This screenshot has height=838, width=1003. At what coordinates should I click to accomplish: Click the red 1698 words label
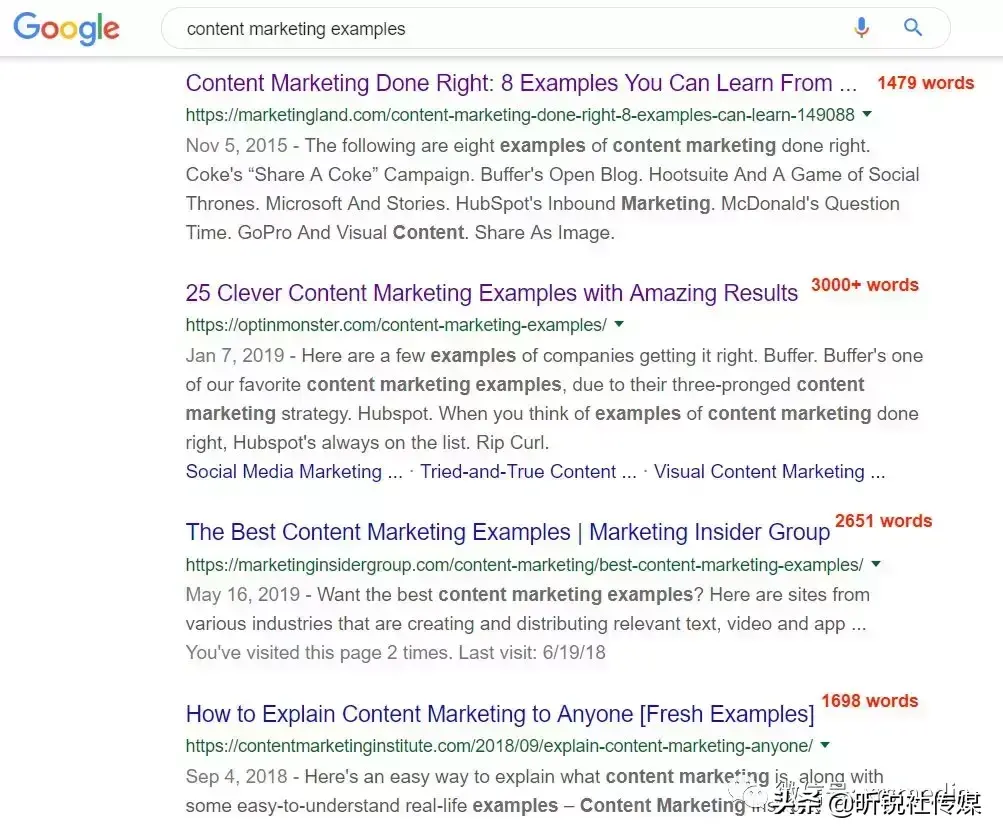pyautogui.click(x=869, y=701)
